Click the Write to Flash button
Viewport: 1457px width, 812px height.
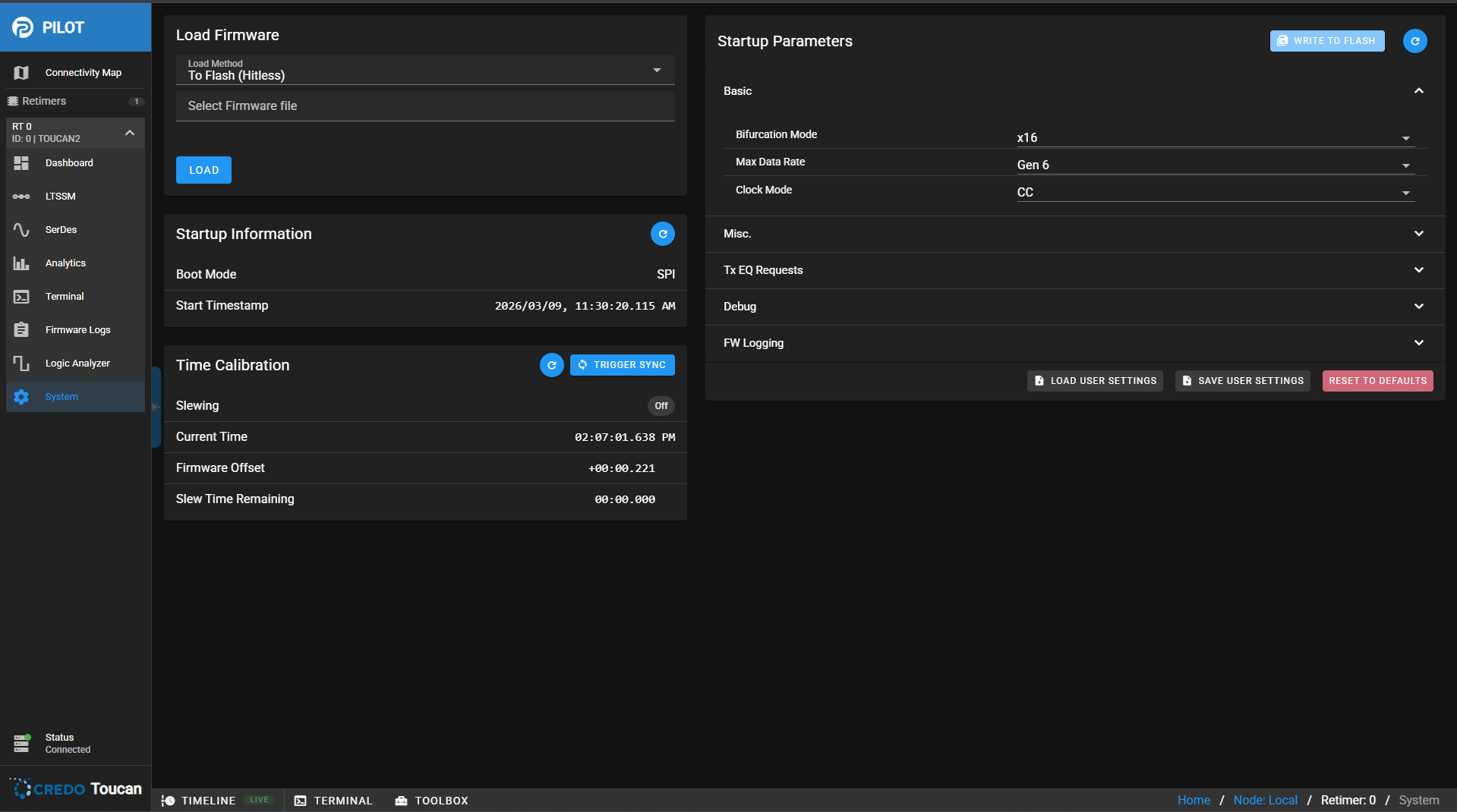point(1326,41)
